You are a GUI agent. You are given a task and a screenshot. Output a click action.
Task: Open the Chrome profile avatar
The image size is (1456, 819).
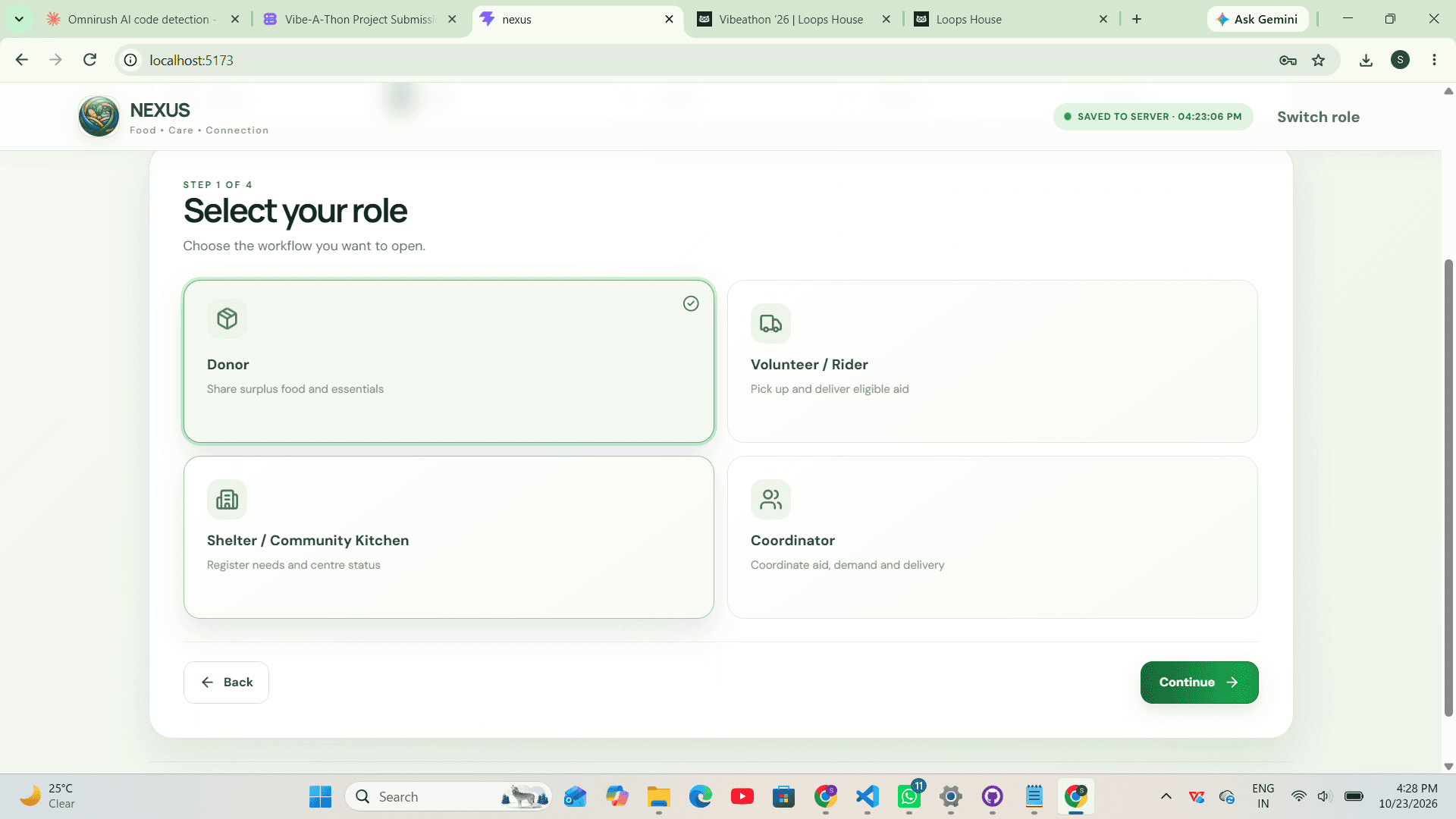[x=1400, y=60]
